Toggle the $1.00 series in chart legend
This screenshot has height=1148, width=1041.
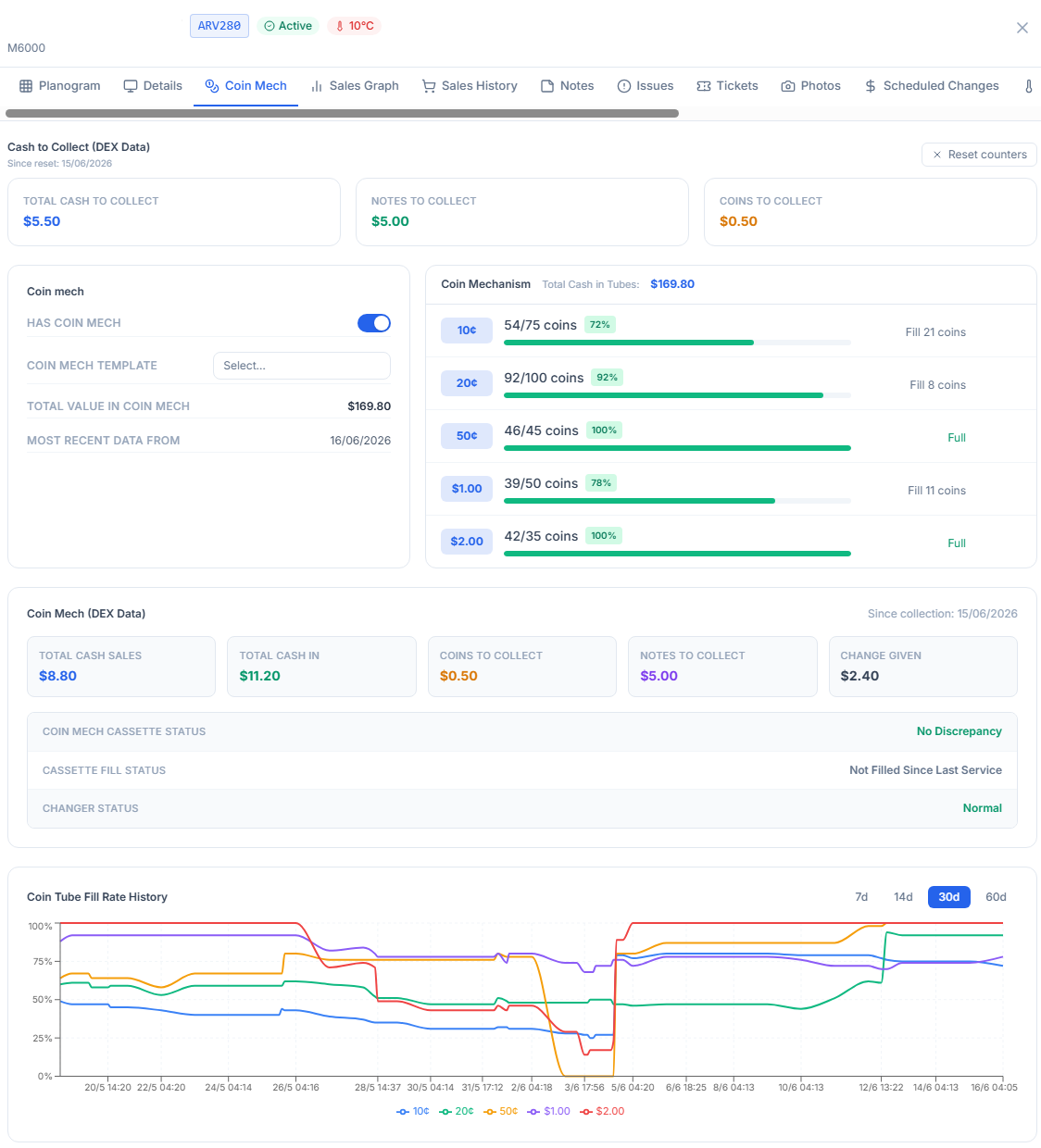pos(549,1111)
